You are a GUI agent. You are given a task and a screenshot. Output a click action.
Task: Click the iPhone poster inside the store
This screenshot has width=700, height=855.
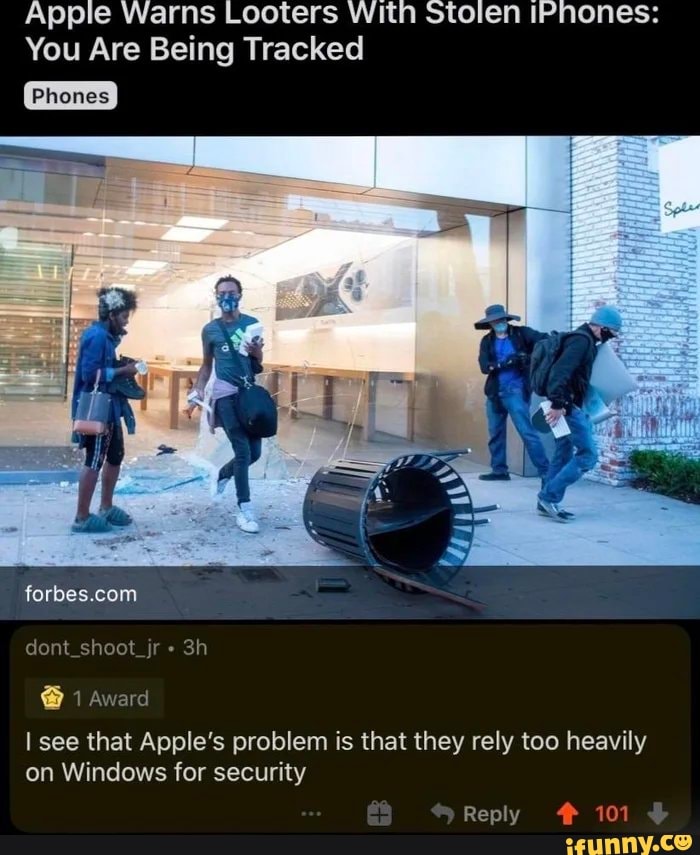point(323,292)
